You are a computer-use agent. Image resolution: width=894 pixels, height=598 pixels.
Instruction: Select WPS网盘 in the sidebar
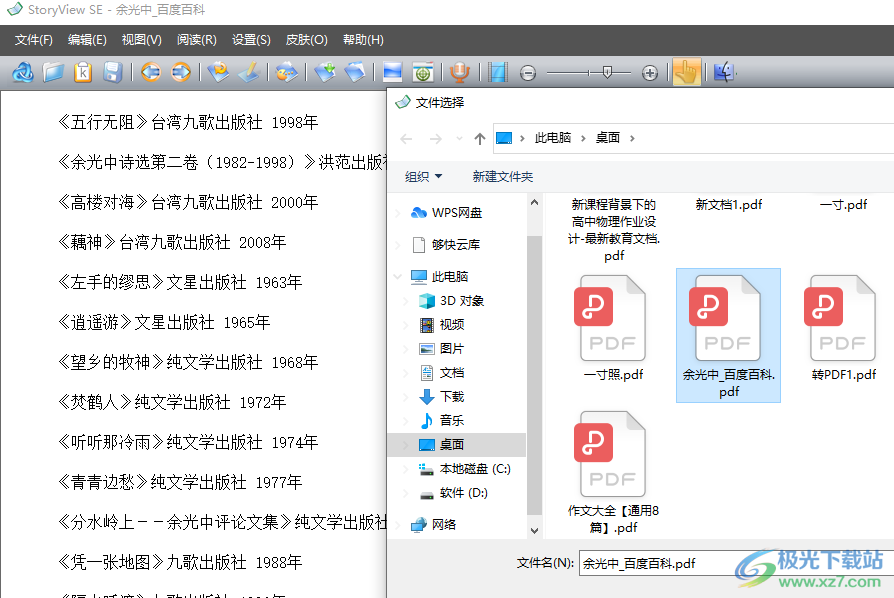[457, 213]
